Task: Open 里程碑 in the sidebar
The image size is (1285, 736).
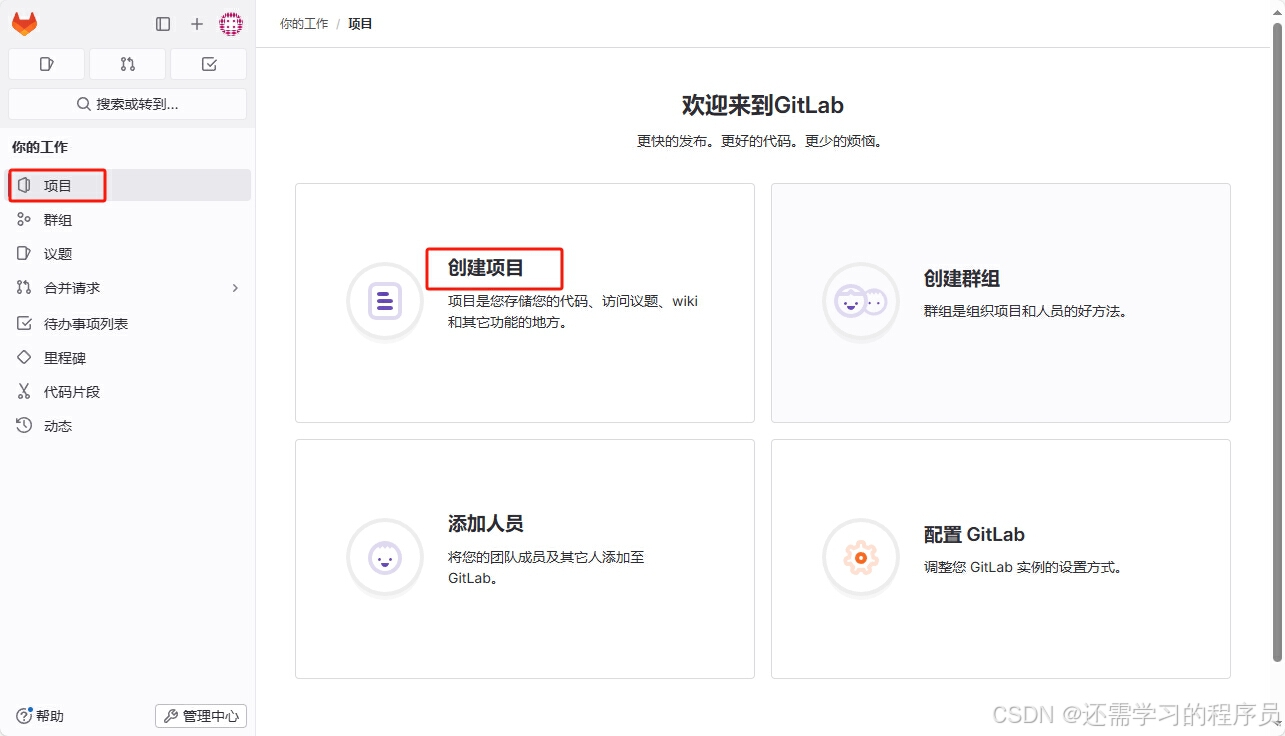Action: pyautogui.click(x=129, y=358)
